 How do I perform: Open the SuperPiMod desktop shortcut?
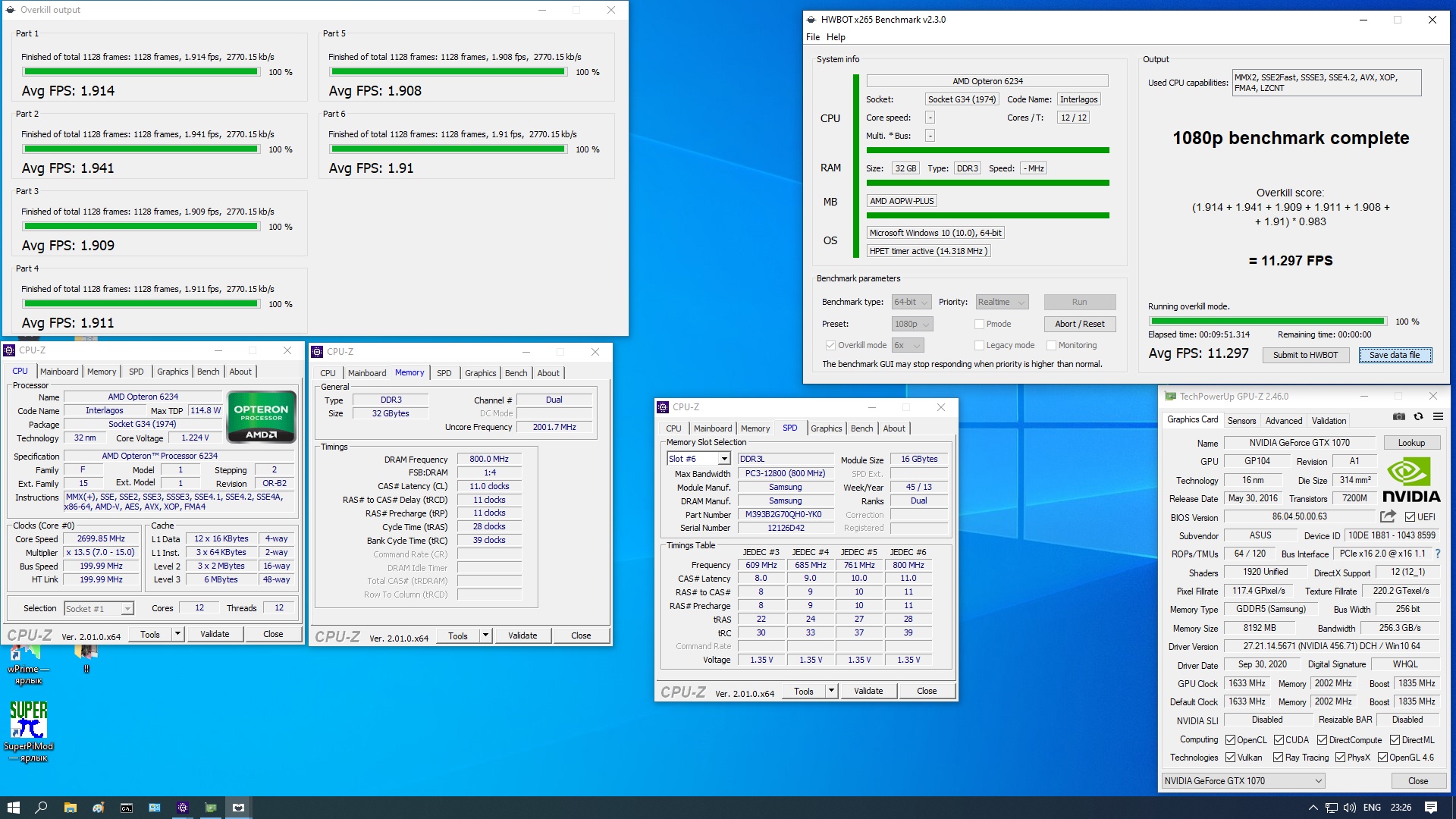28,730
